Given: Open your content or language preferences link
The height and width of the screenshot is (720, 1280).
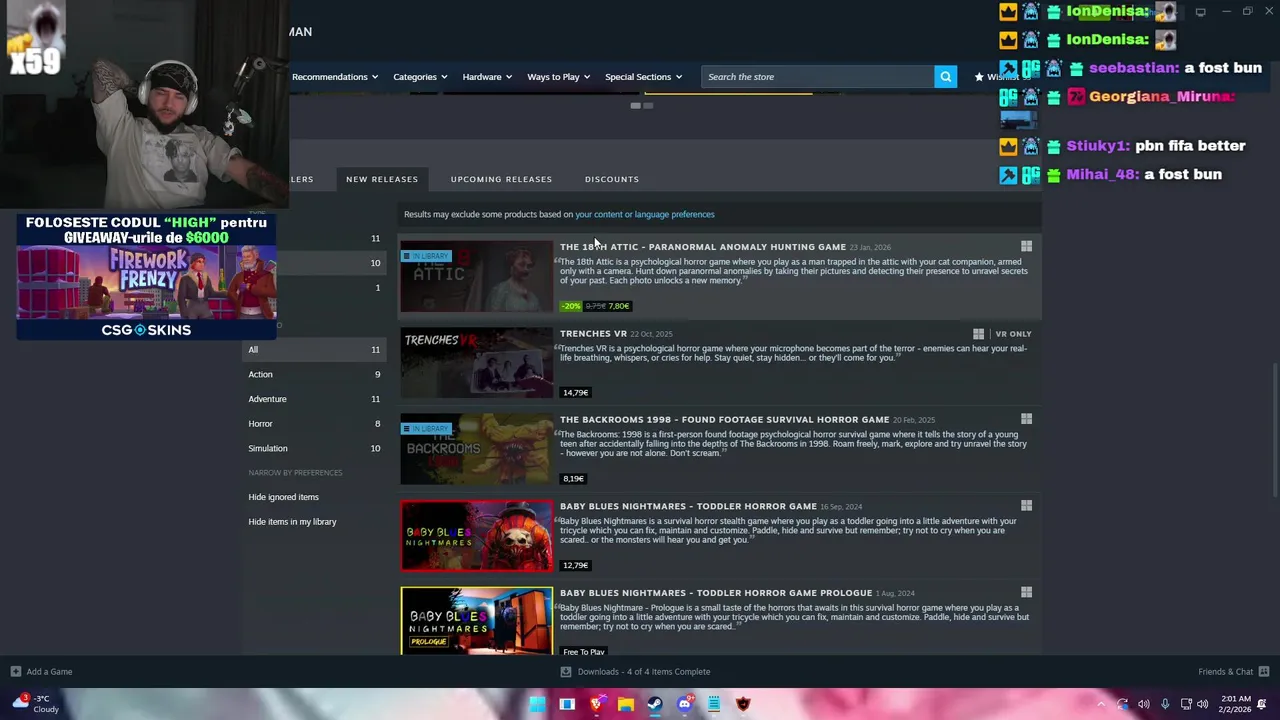Looking at the screenshot, I should [x=645, y=214].
